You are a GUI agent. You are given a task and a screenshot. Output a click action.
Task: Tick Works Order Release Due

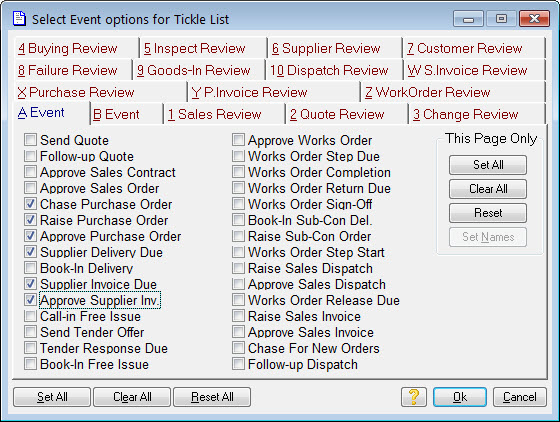(x=238, y=300)
